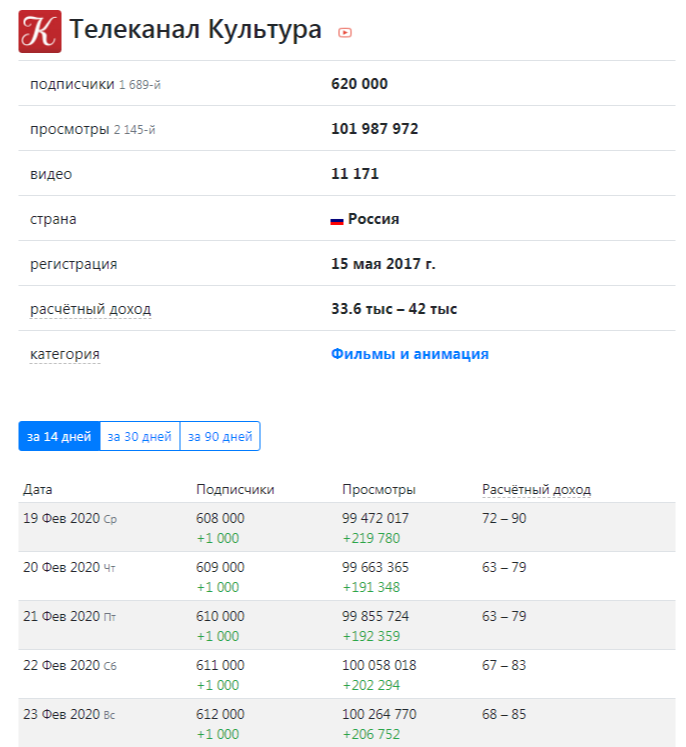This screenshot has width=686, height=747.
Task: Click the views value '100 264 770'
Action: 379,714
